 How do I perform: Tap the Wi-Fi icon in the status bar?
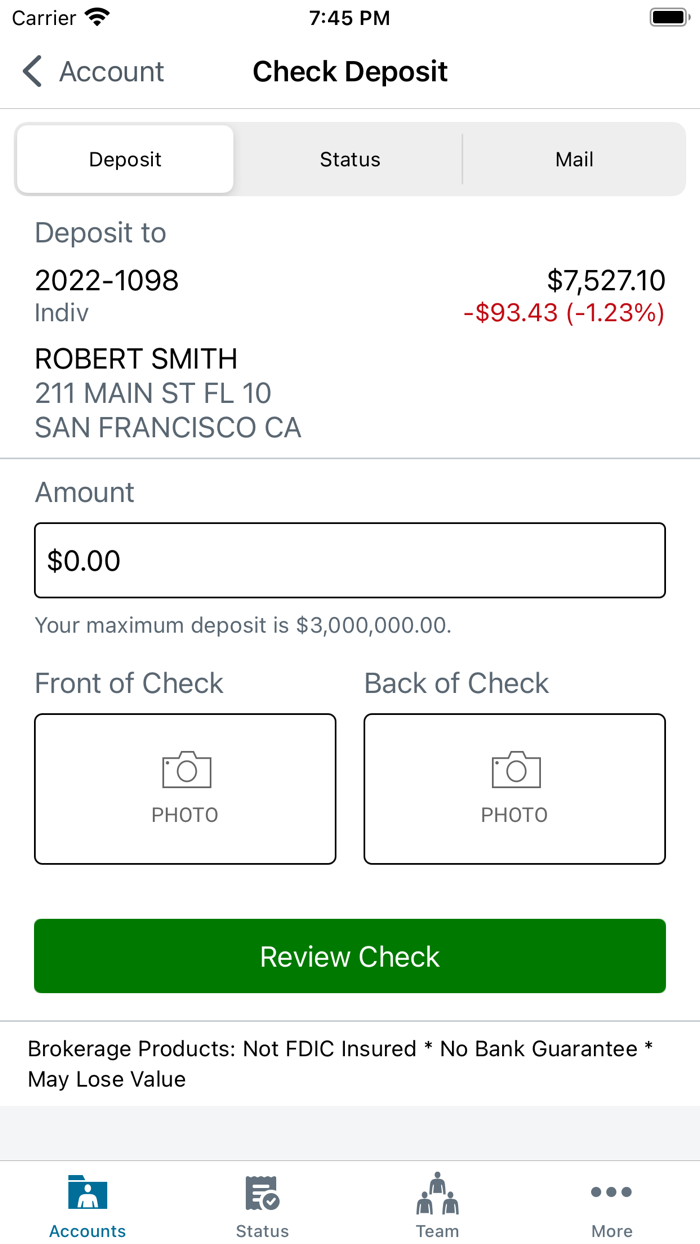pos(96,16)
